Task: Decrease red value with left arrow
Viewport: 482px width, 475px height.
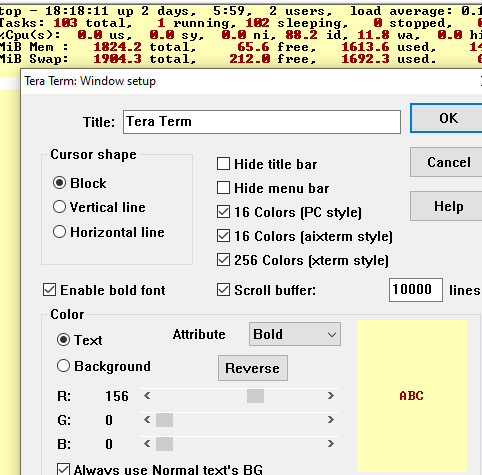Action: pos(147,396)
